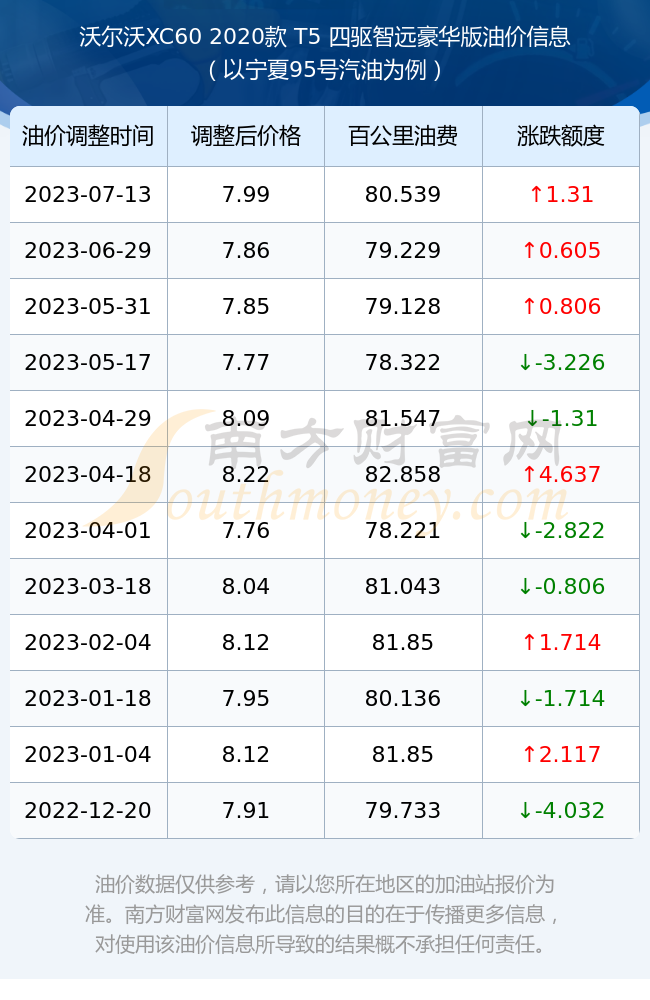The image size is (650, 1000).
Task: Click the 以宁夏95号汽油为例 subtitle
Action: 325,70
